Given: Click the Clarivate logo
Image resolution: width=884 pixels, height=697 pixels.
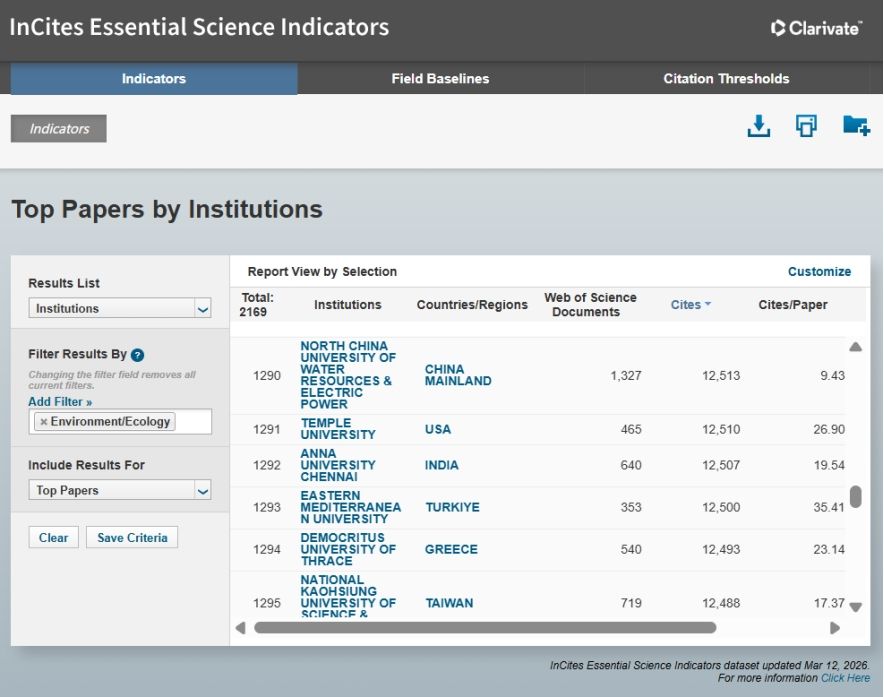Looking at the screenshot, I should [x=816, y=29].
